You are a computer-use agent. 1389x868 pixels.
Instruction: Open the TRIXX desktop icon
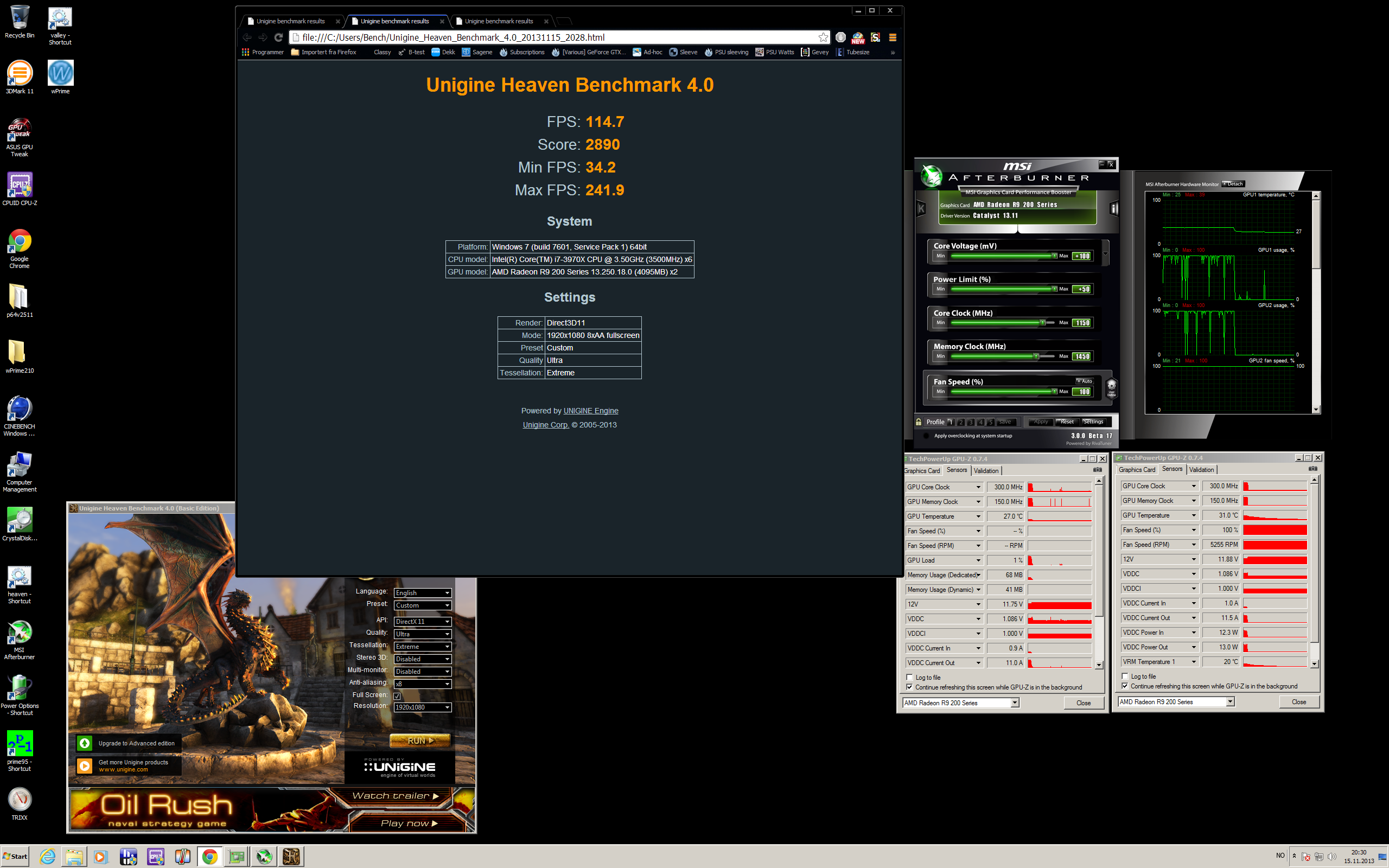tap(20, 803)
